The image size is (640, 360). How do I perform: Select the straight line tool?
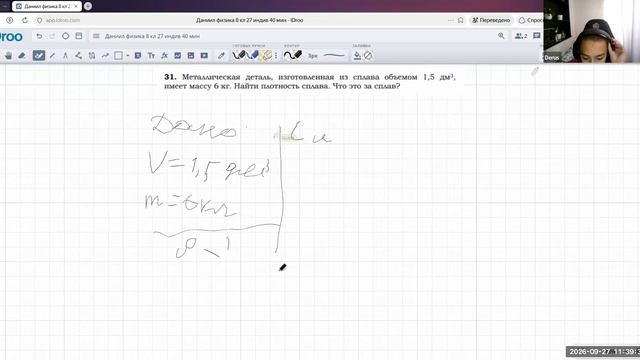pyautogui.click(x=52, y=56)
